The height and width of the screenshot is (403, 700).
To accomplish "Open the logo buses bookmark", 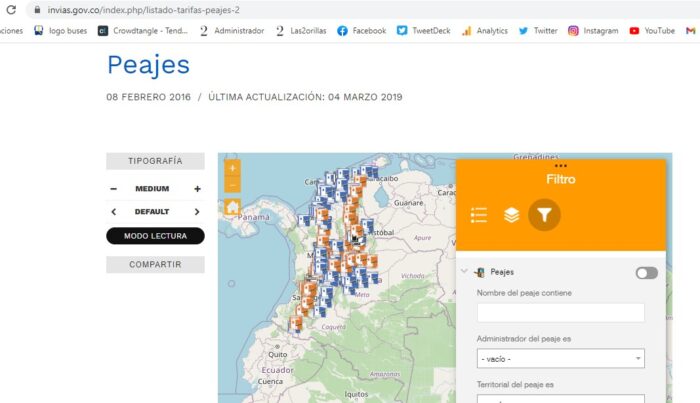I will (x=60, y=31).
